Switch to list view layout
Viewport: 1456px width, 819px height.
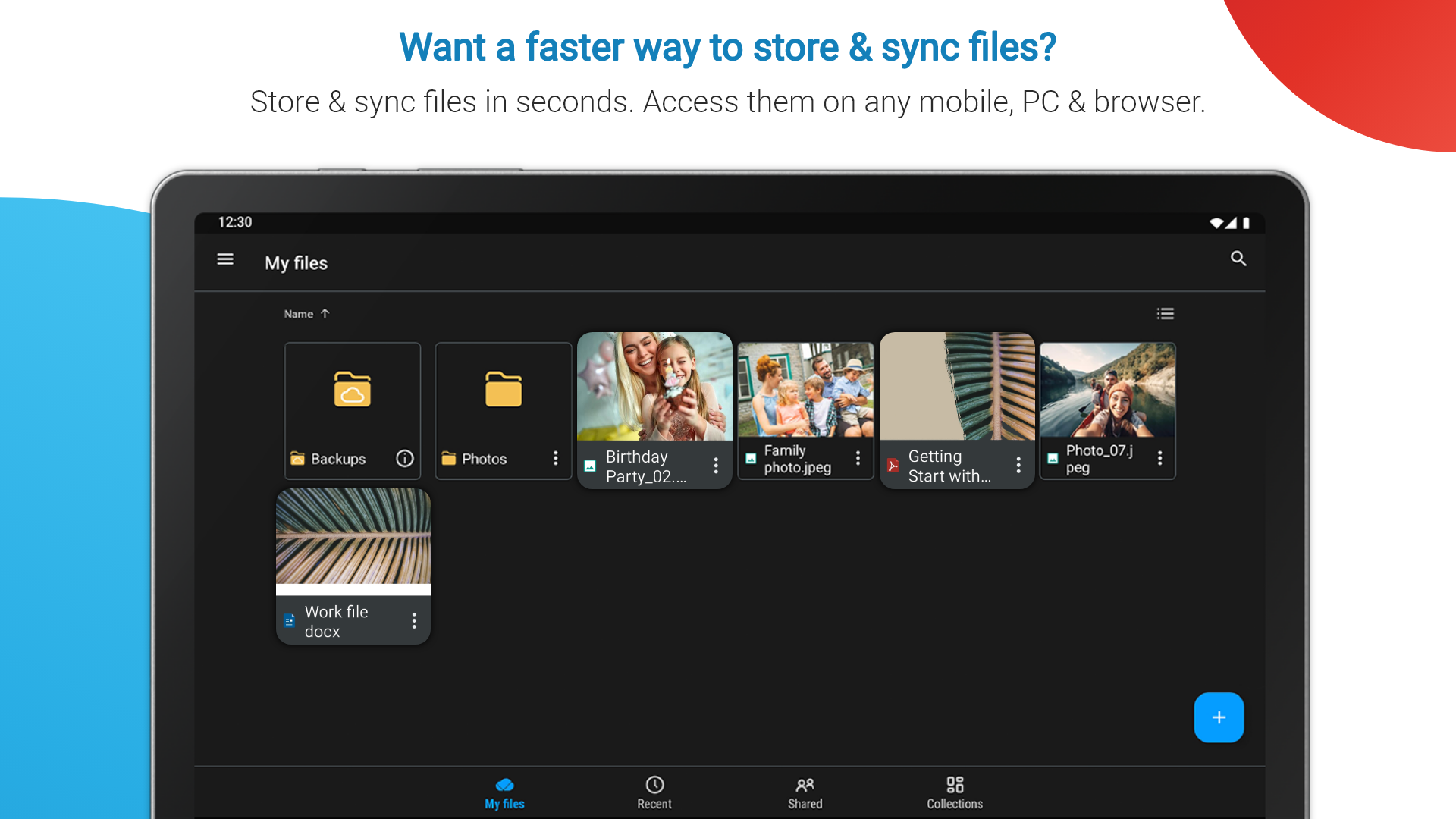click(1165, 314)
